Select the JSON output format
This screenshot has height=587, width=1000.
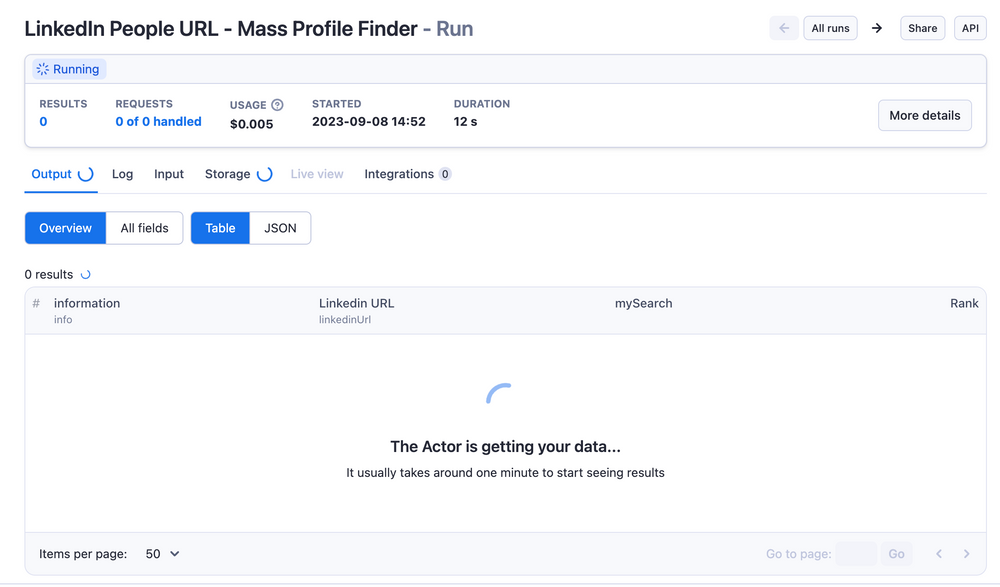coord(280,228)
